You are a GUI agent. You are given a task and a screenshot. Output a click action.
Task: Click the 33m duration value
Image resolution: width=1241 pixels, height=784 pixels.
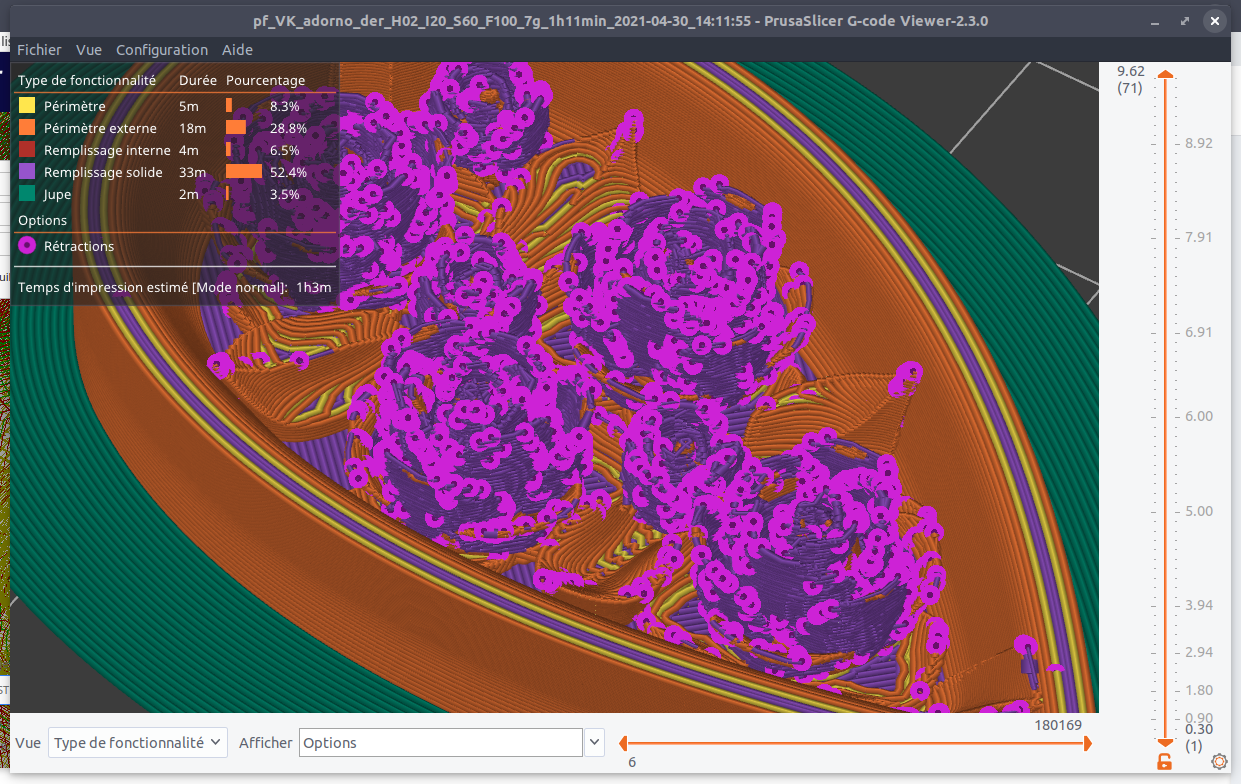[192, 172]
